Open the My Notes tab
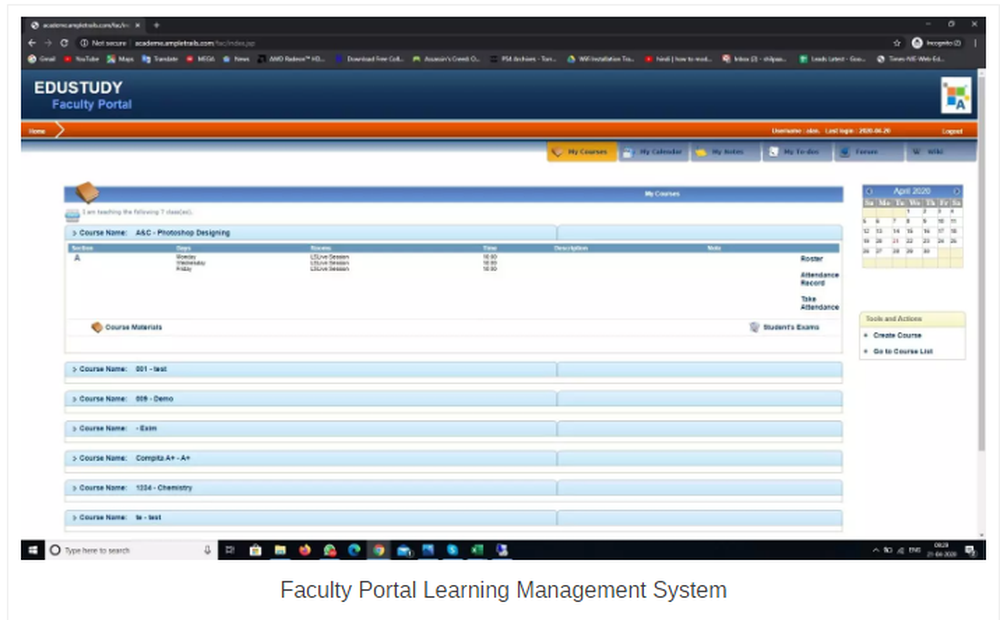Viewport: 1000px width, 620px height. (x=726, y=152)
